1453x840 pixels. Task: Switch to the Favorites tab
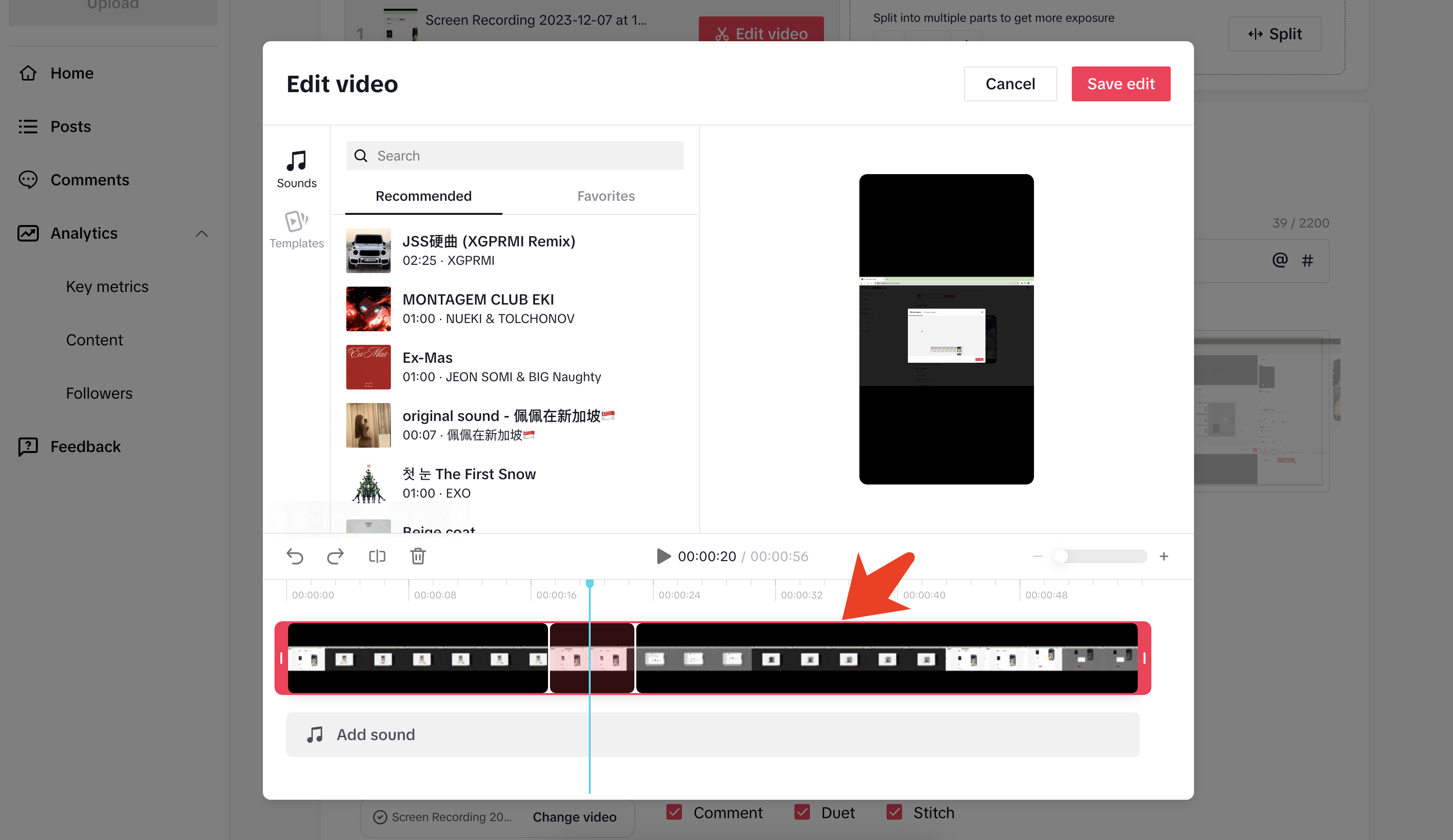(x=605, y=196)
